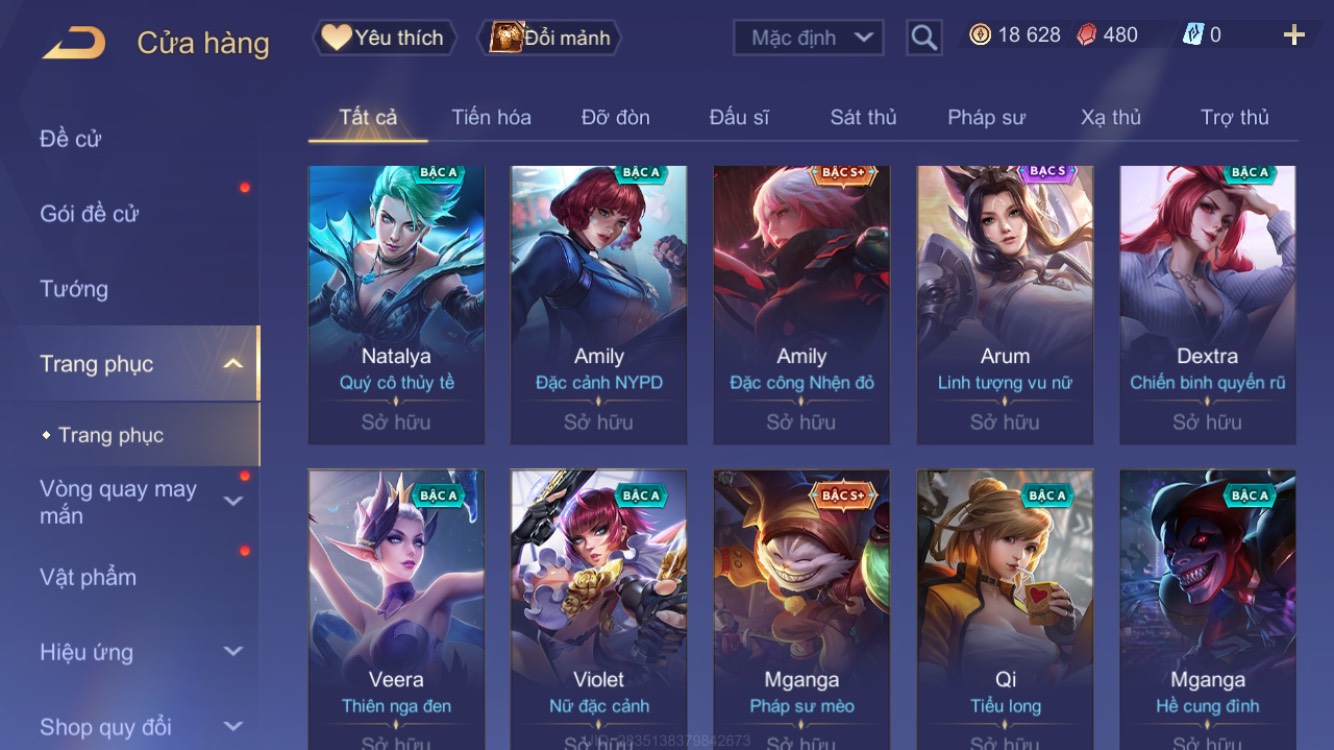Open the Mặc định sort dropdown
Screen dimensions: 1334x750
click(x=808, y=38)
